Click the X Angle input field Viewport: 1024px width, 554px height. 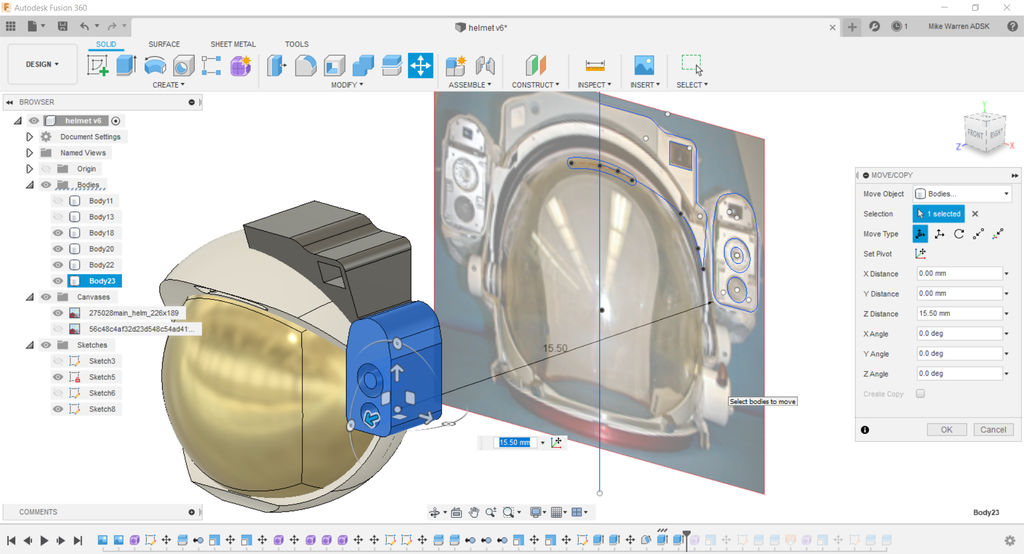tap(959, 333)
